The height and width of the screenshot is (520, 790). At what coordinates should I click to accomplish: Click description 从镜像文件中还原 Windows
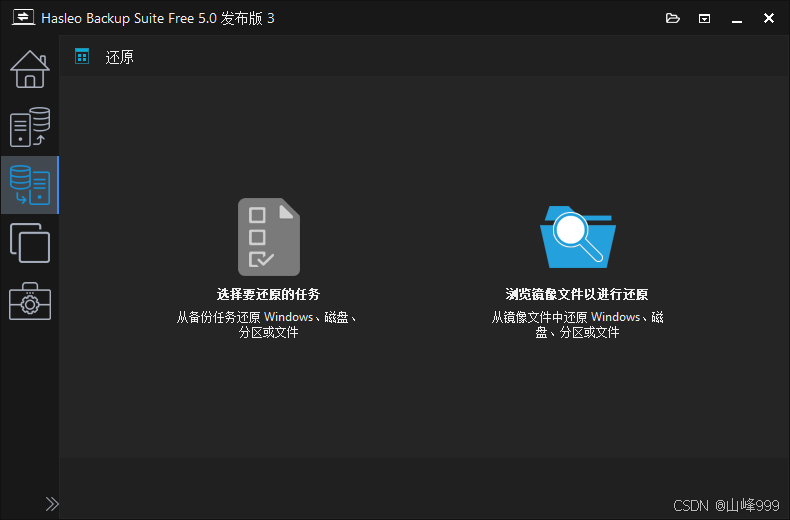577,324
